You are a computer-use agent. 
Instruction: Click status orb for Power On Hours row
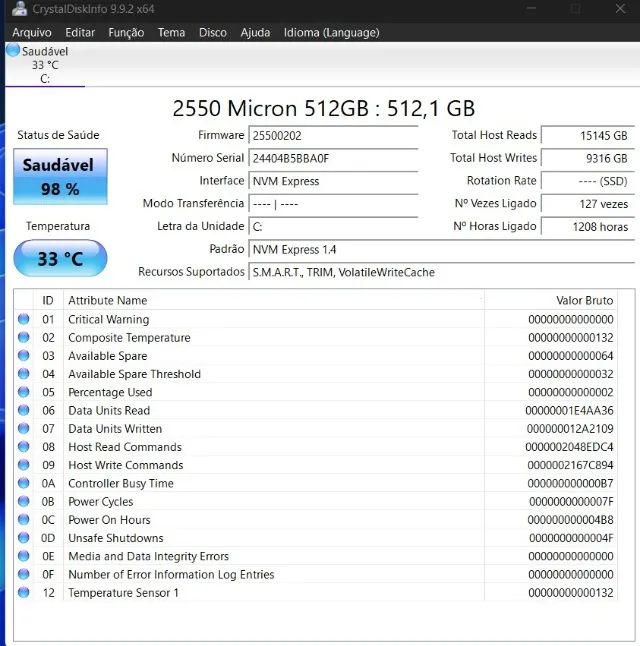[x=24, y=519]
